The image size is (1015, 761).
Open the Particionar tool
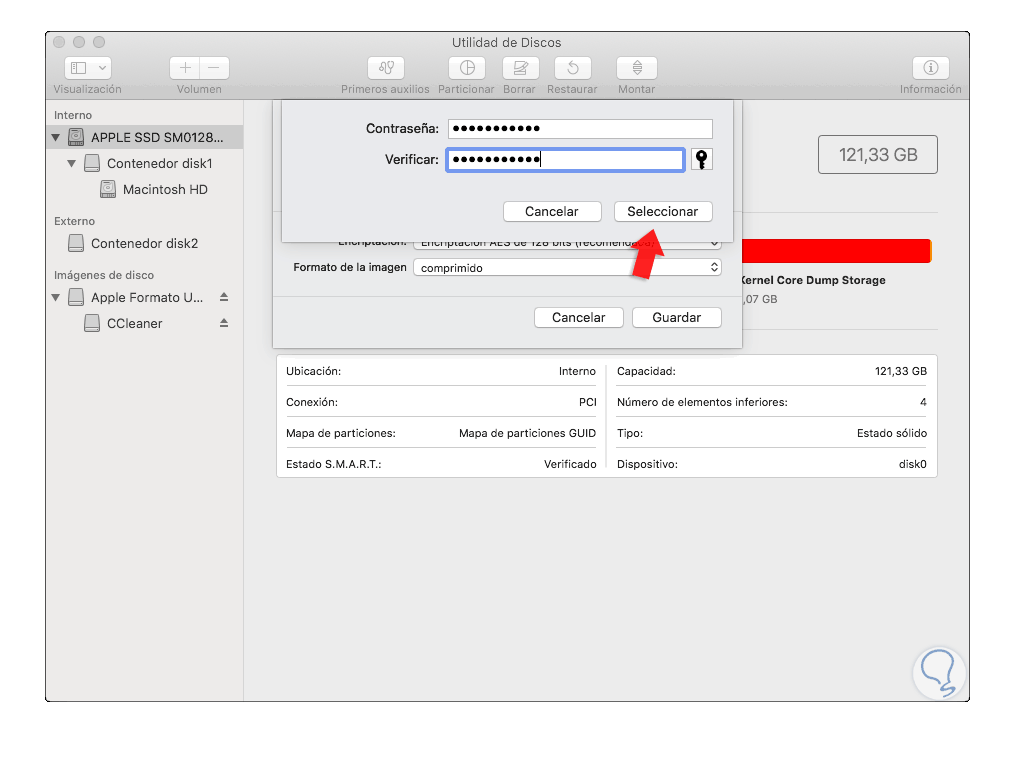tap(467, 68)
